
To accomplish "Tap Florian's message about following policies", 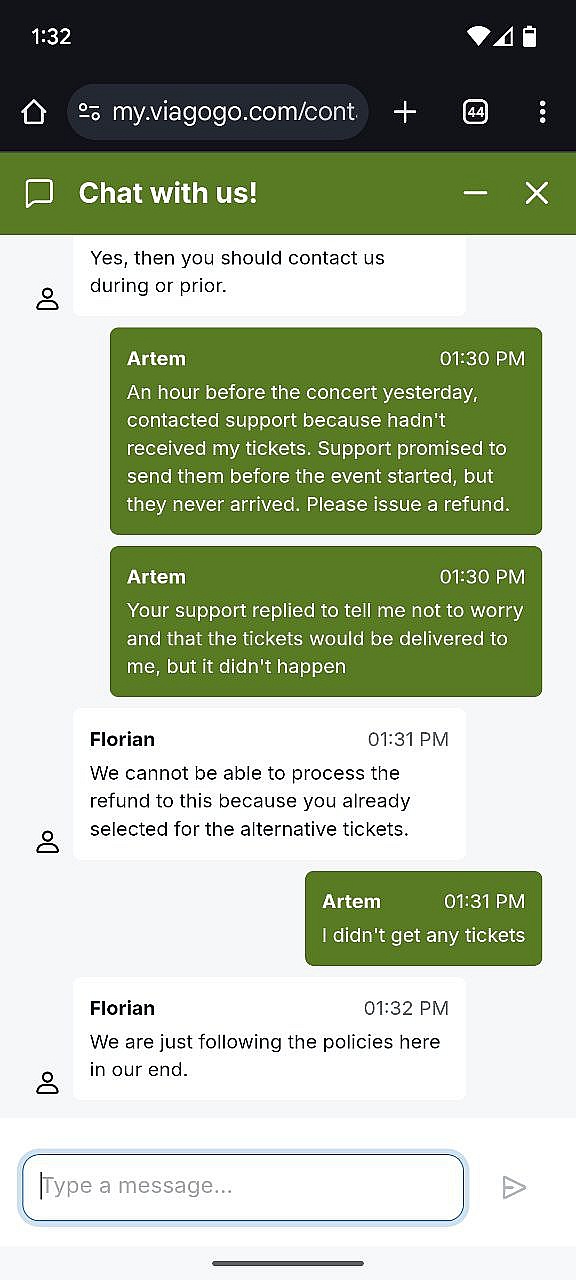I will (269, 1039).
